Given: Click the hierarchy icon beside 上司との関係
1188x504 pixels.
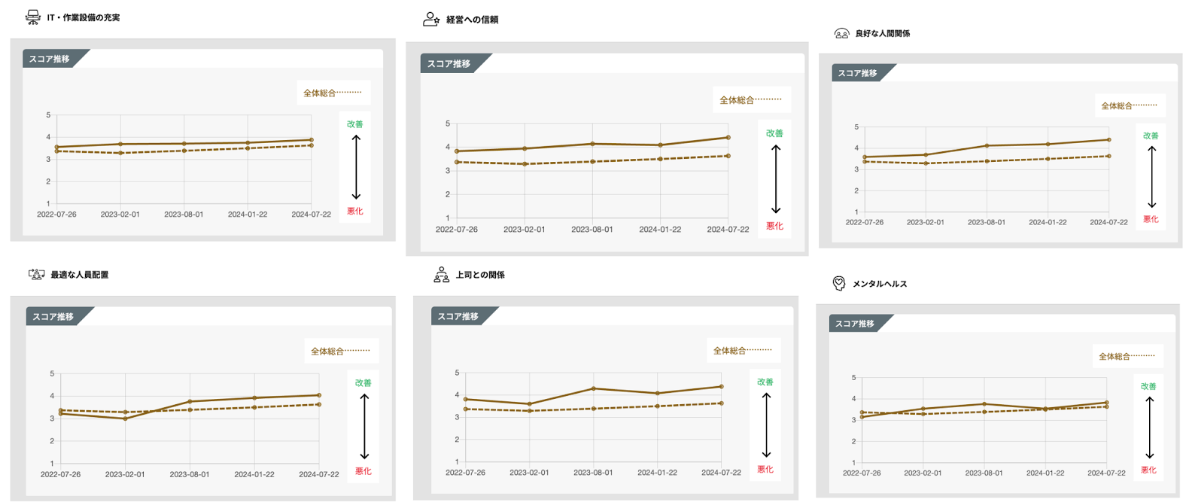Looking at the screenshot, I should (x=441, y=274).
